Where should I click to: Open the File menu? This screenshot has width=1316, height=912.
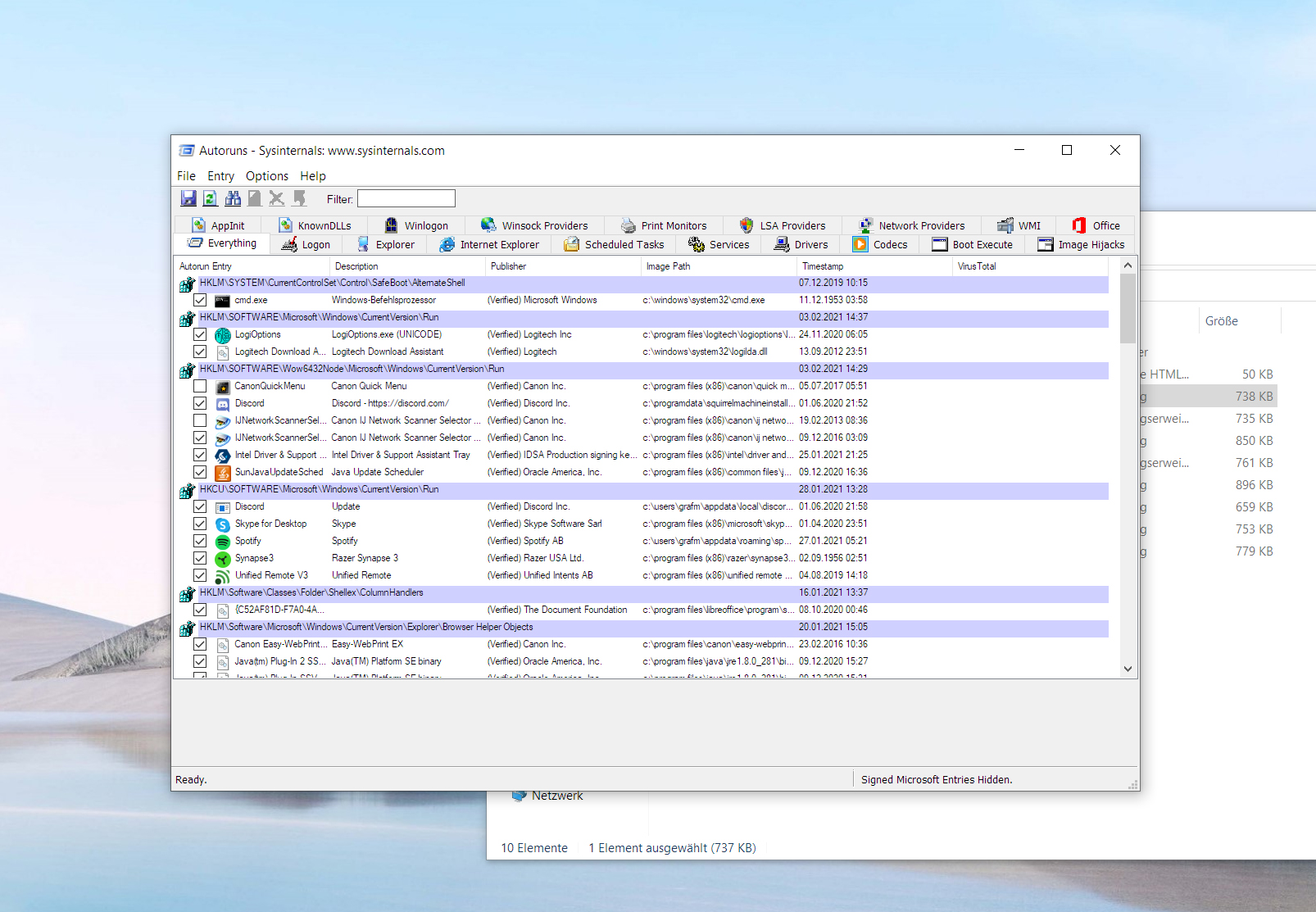[186, 176]
